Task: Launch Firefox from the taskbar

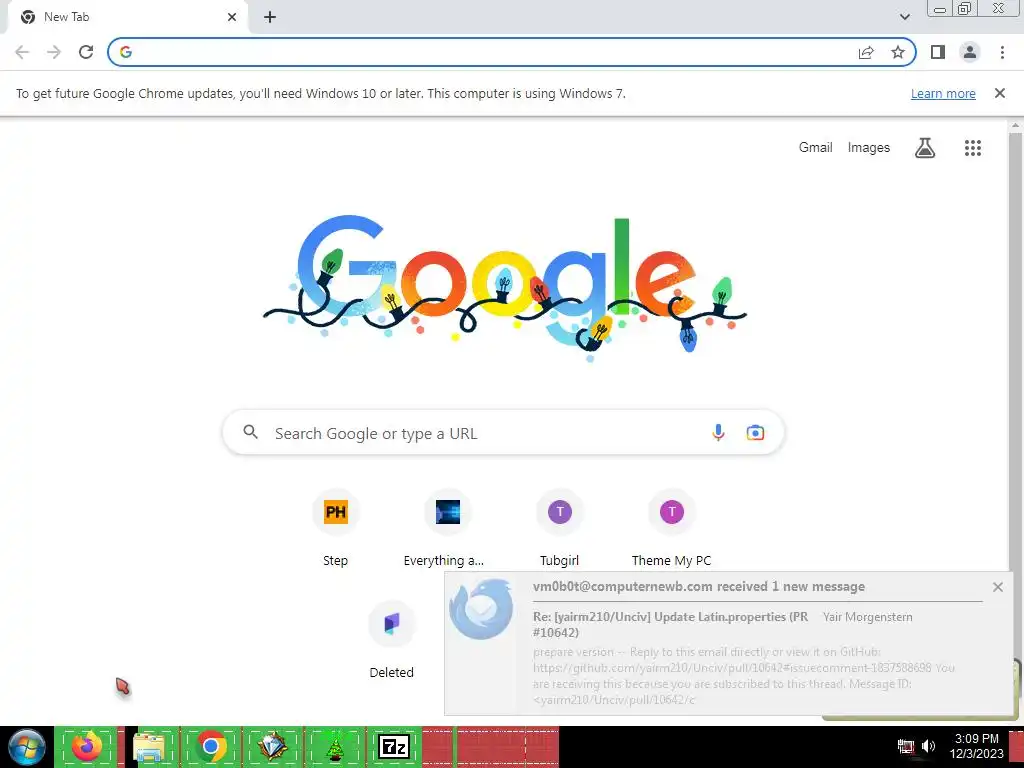Action: pyautogui.click(x=87, y=746)
